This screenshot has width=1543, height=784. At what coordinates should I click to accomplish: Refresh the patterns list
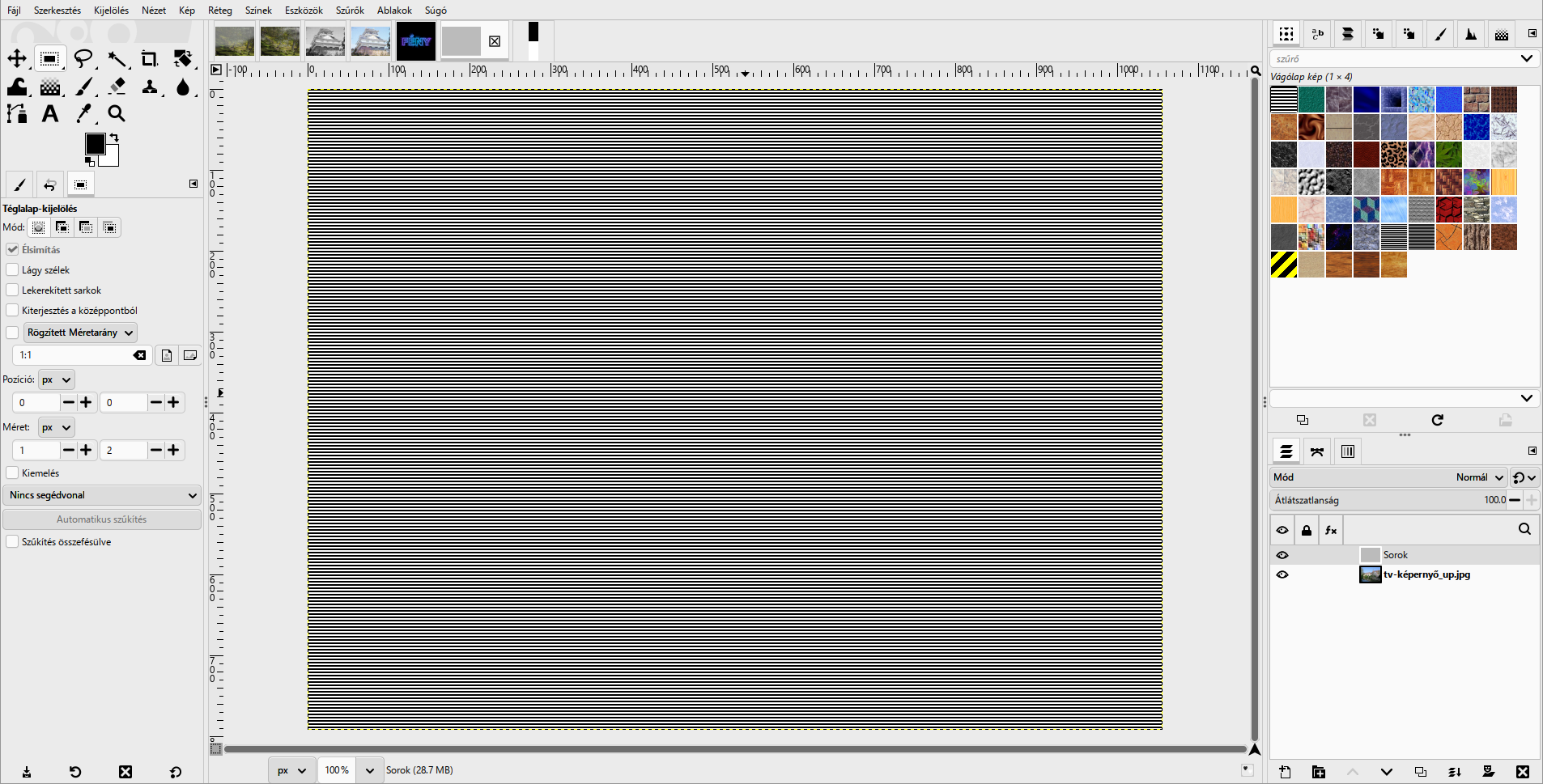(x=1438, y=420)
